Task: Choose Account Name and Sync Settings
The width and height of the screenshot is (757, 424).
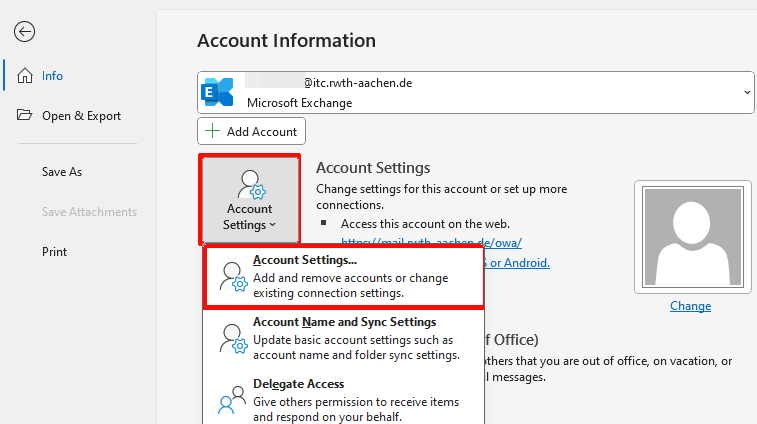Action: [x=344, y=339]
